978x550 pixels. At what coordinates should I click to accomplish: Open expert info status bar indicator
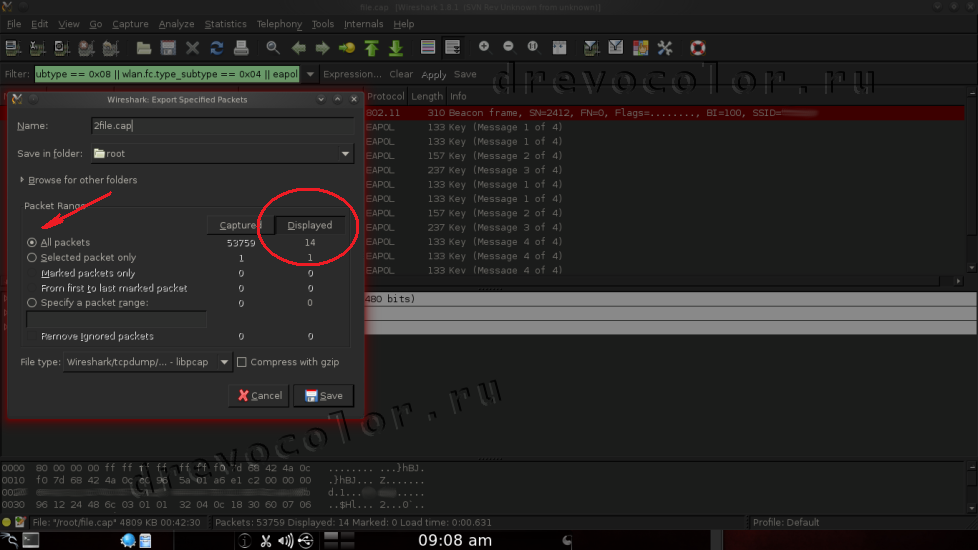(x=6, y=522)
